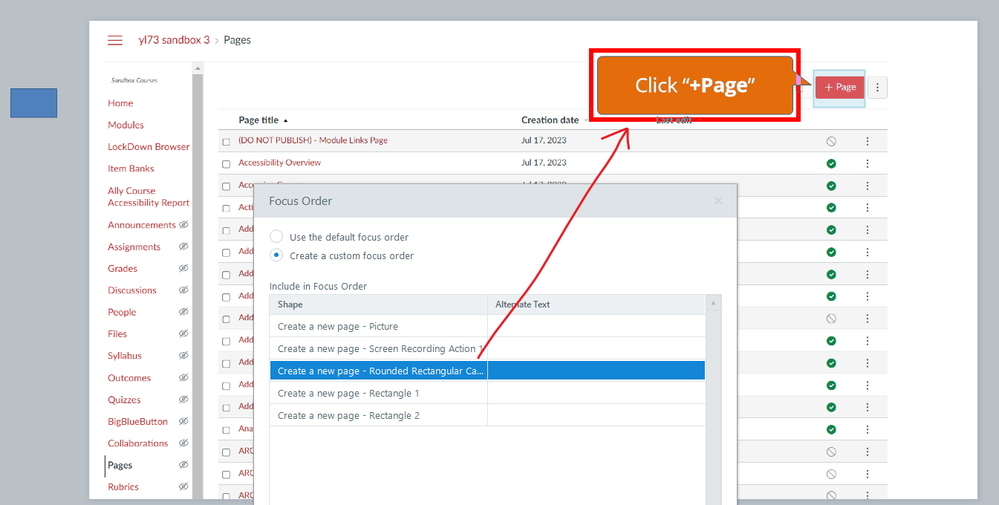Image resolution: width=999 pixels, height=505 pixels.
Task: Click the 'Shape' column header
Action: 378,304
